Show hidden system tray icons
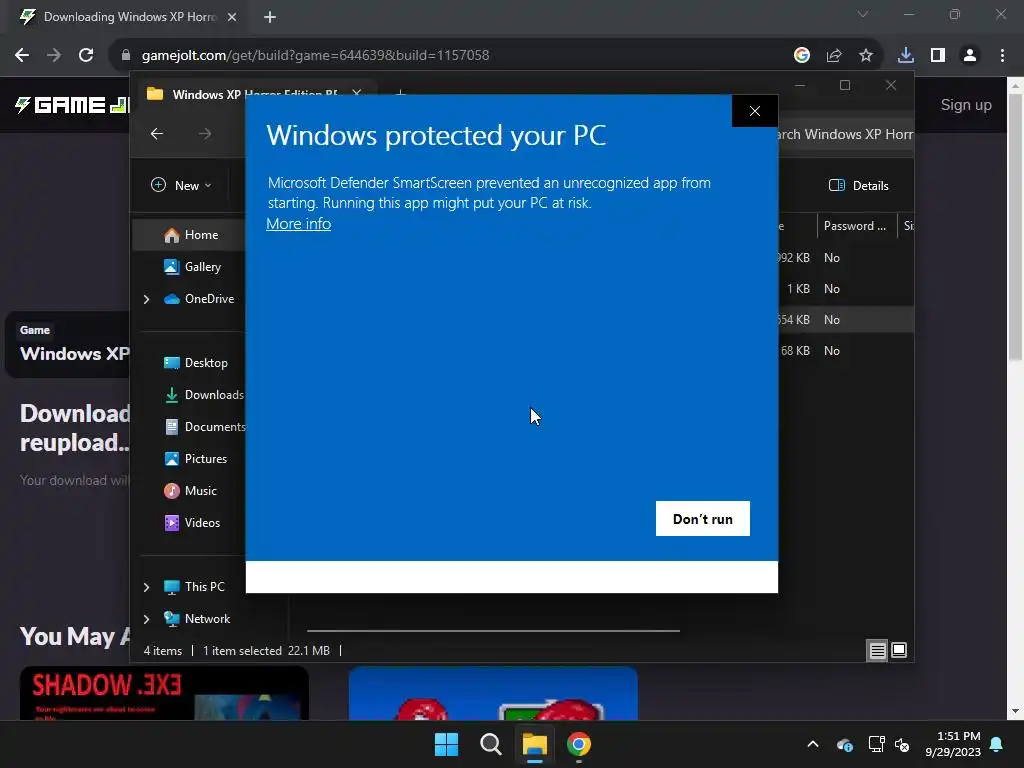Screen dimensions: 1024x768 point(813,744)
